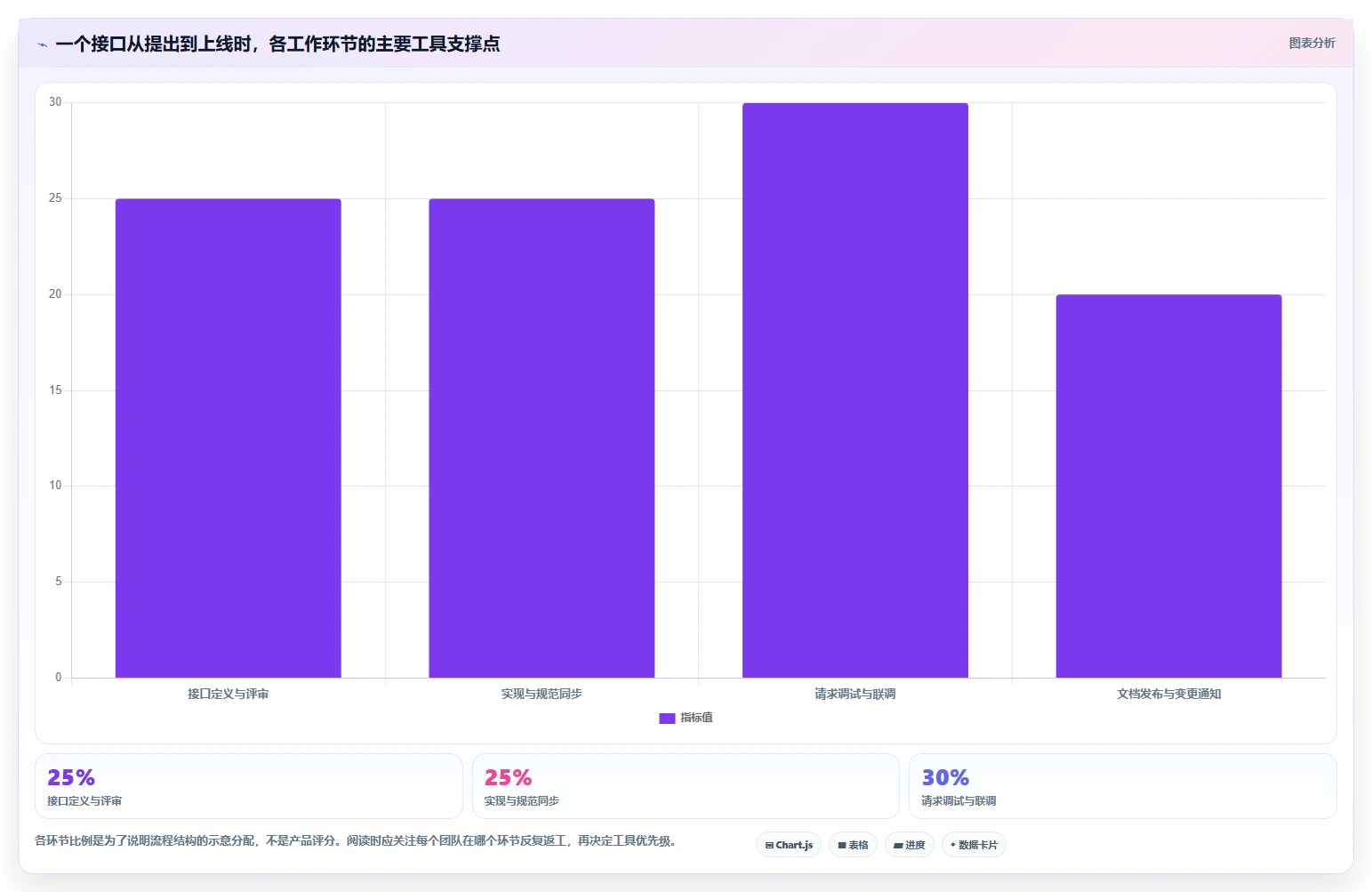Click the 指标值 legend label
Viewport: 1372px width, 892px height.
point(696,718)
